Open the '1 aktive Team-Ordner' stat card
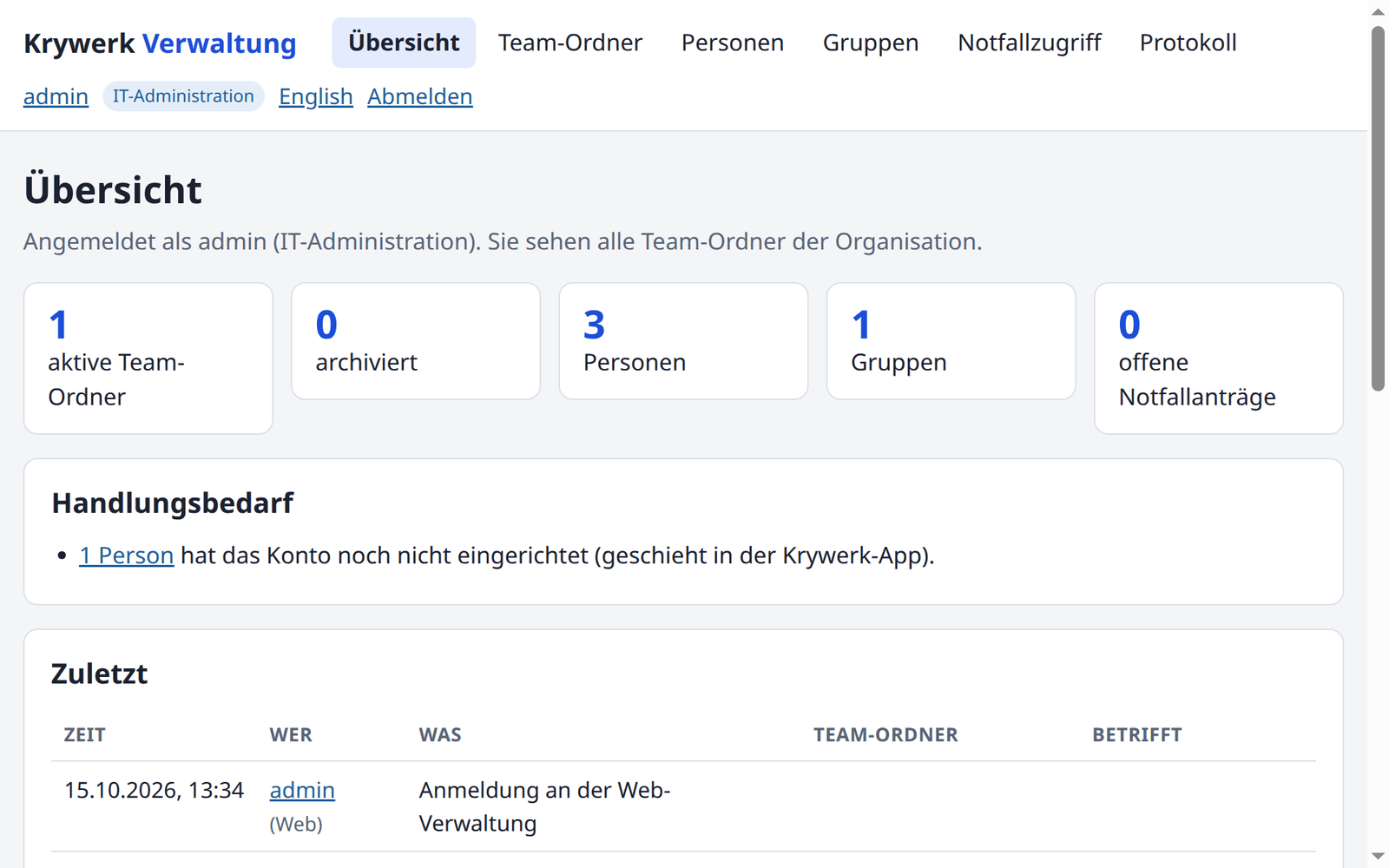 click(148, 358)
